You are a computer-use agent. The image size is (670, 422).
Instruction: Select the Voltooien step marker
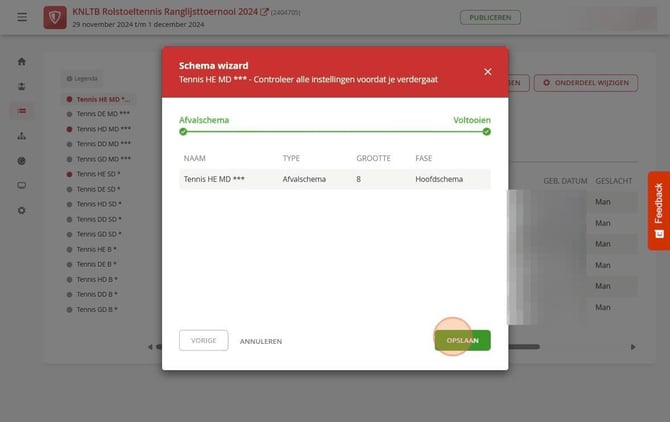pos(486,132)
